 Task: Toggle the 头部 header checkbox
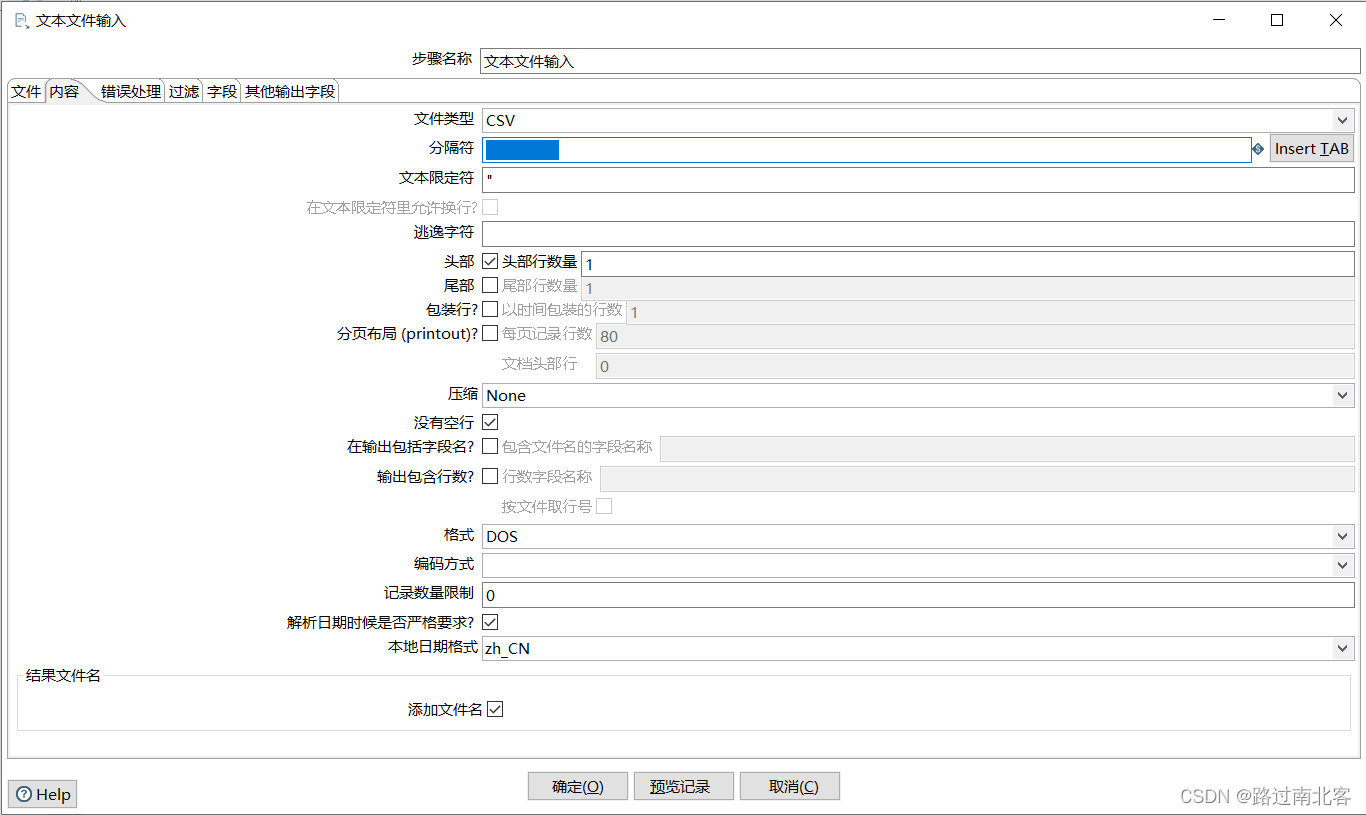click(x=490, y=261)
